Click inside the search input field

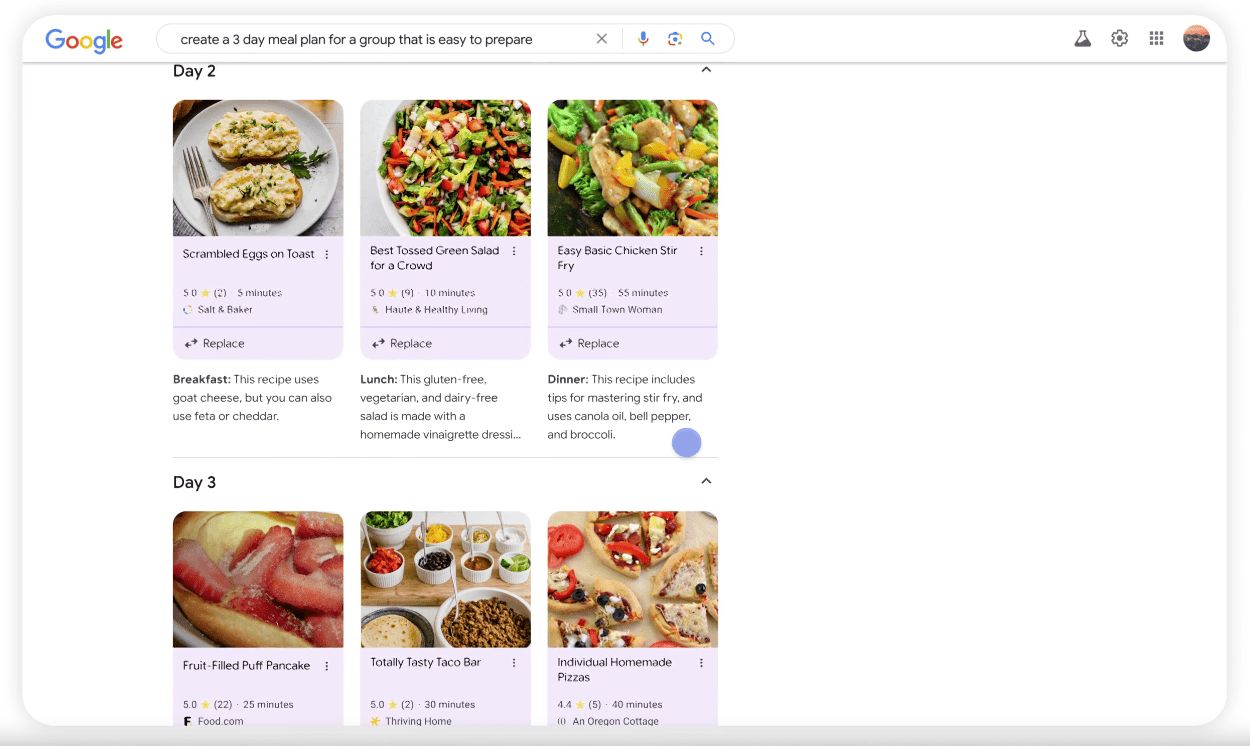(x=380, y=38)
